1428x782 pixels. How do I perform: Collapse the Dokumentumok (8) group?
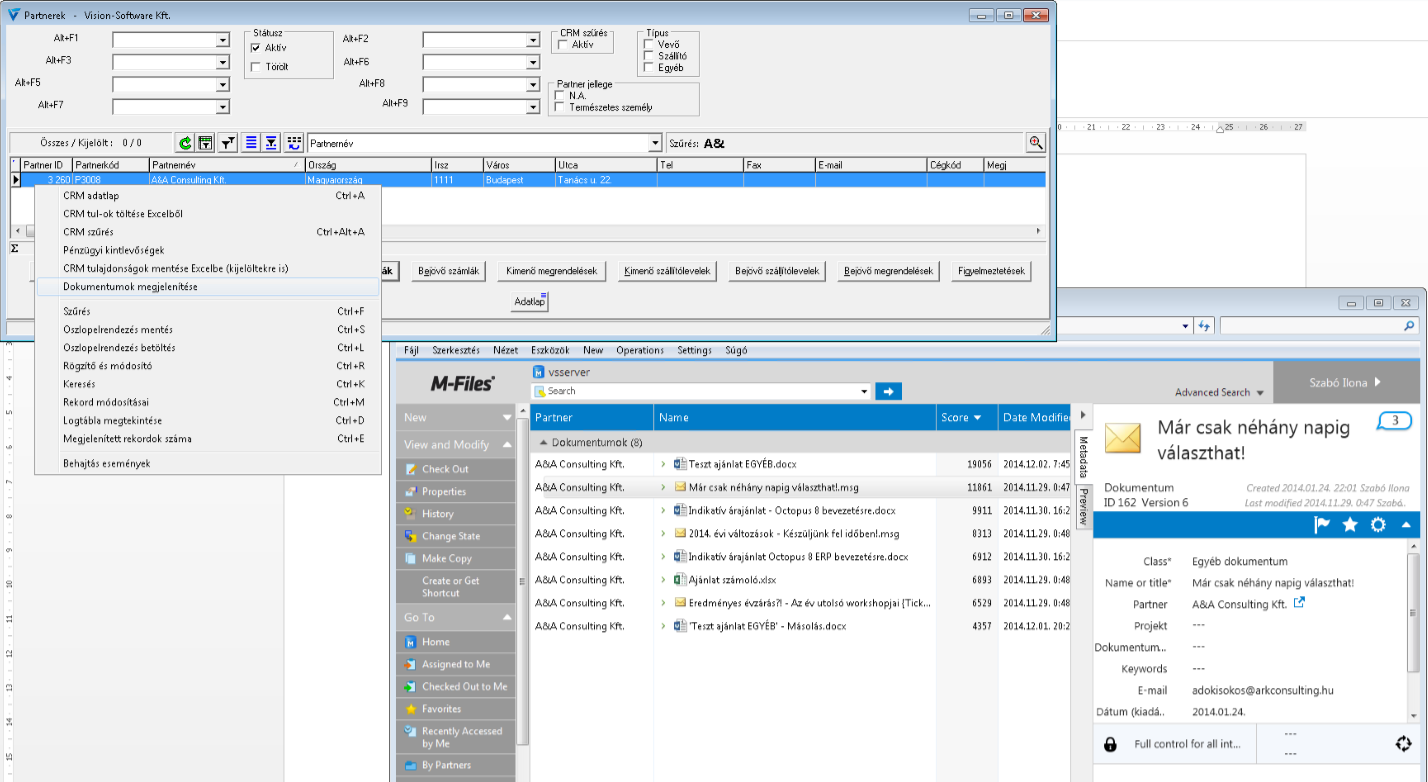[x=544, y=441]
